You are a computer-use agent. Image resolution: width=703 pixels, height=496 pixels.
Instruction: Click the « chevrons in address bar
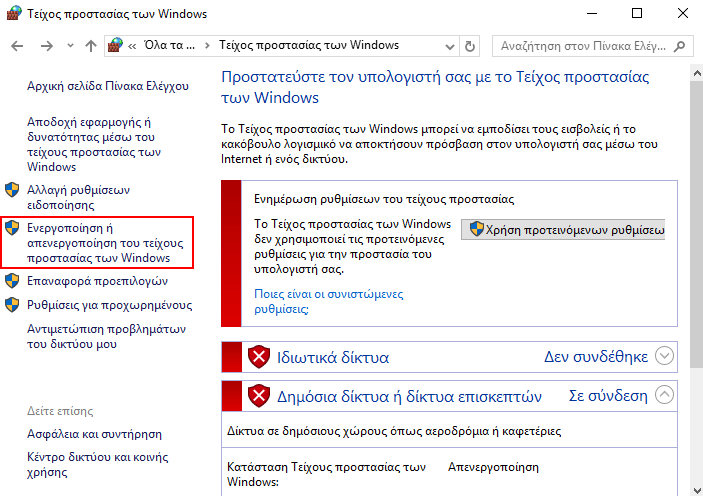click(132, 46)
